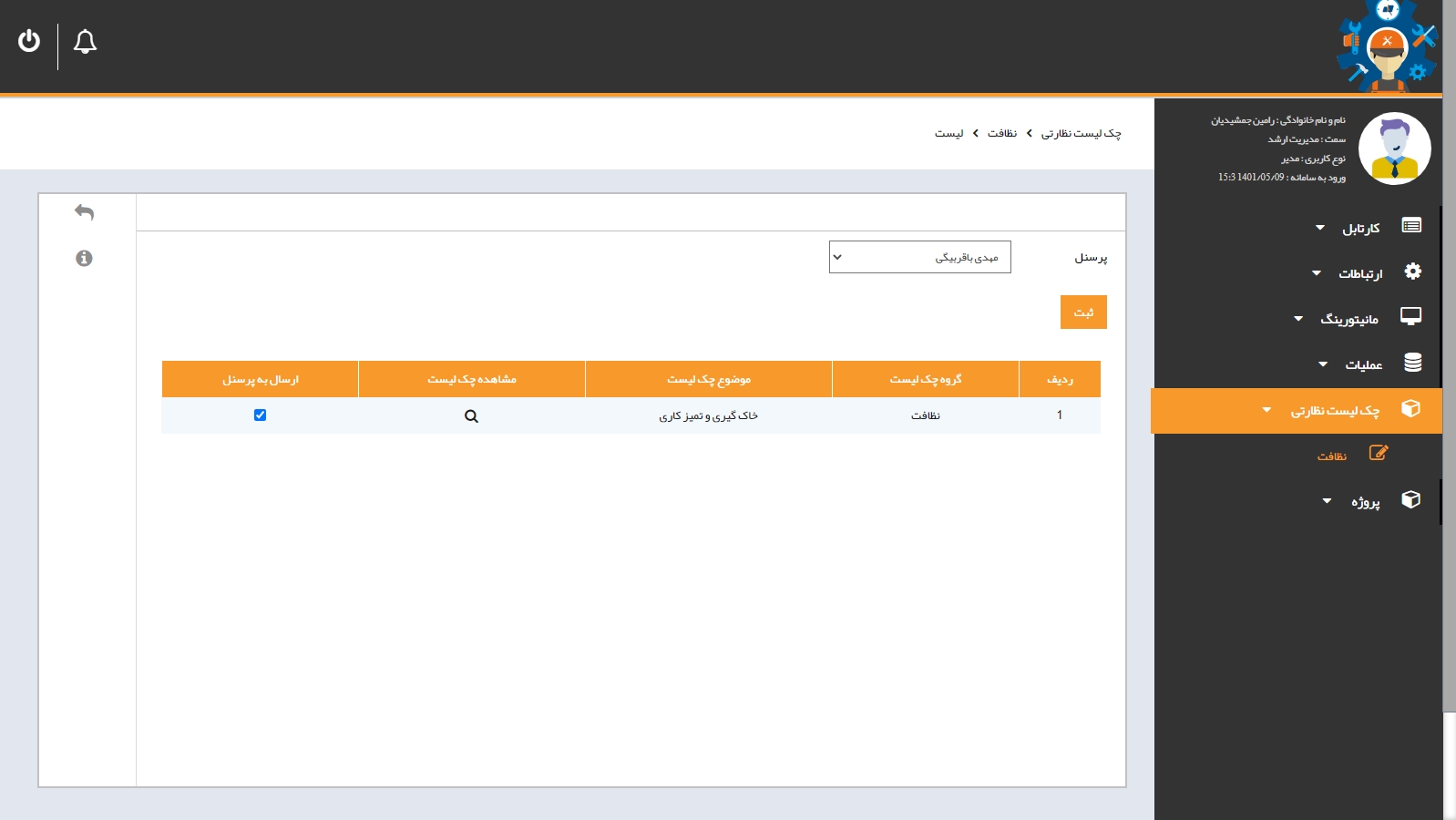
Task: Click the عملیات database icon
Action: pos(1412,363)
